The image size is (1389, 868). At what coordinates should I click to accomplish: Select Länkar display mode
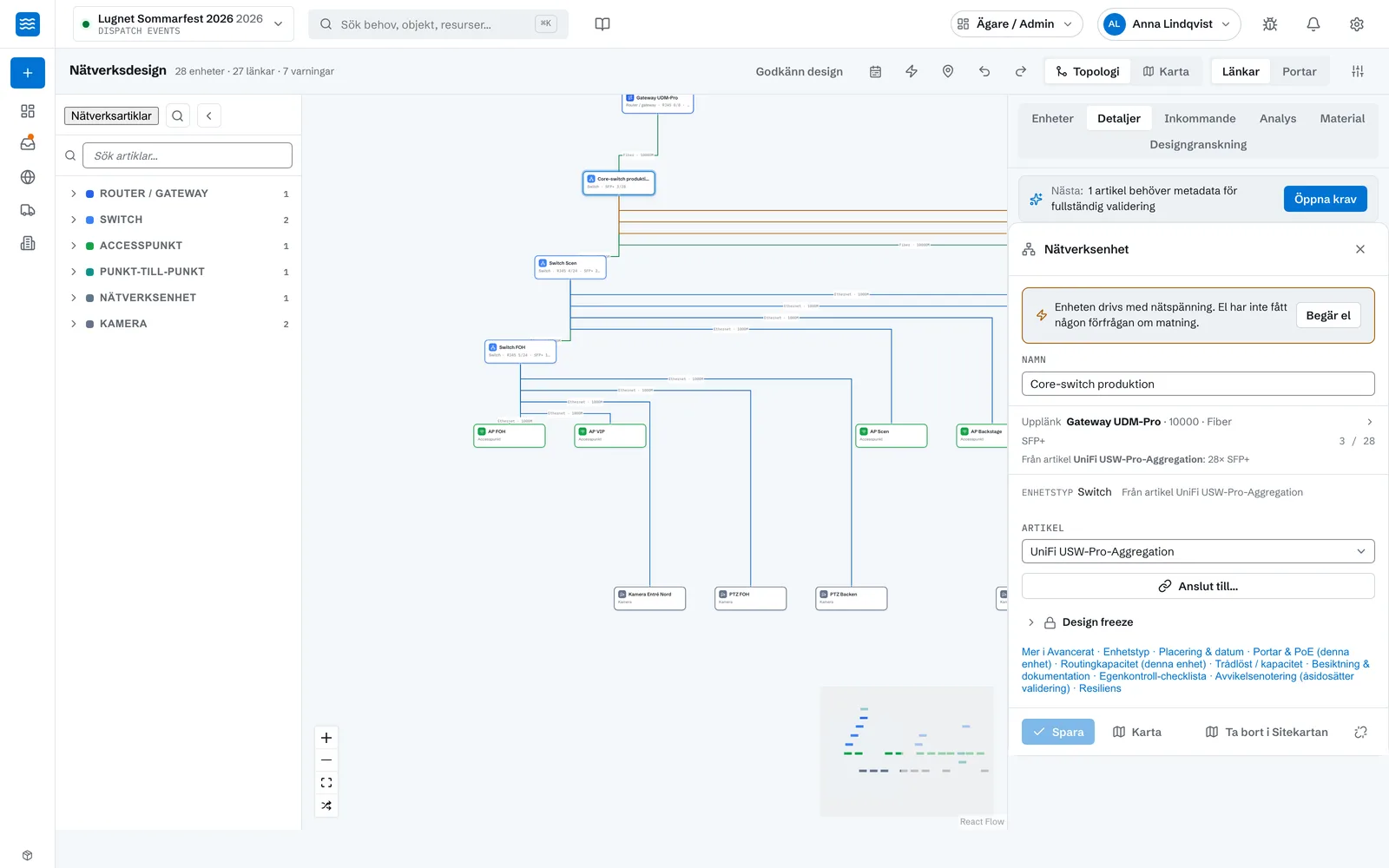tap(1241, 71)
